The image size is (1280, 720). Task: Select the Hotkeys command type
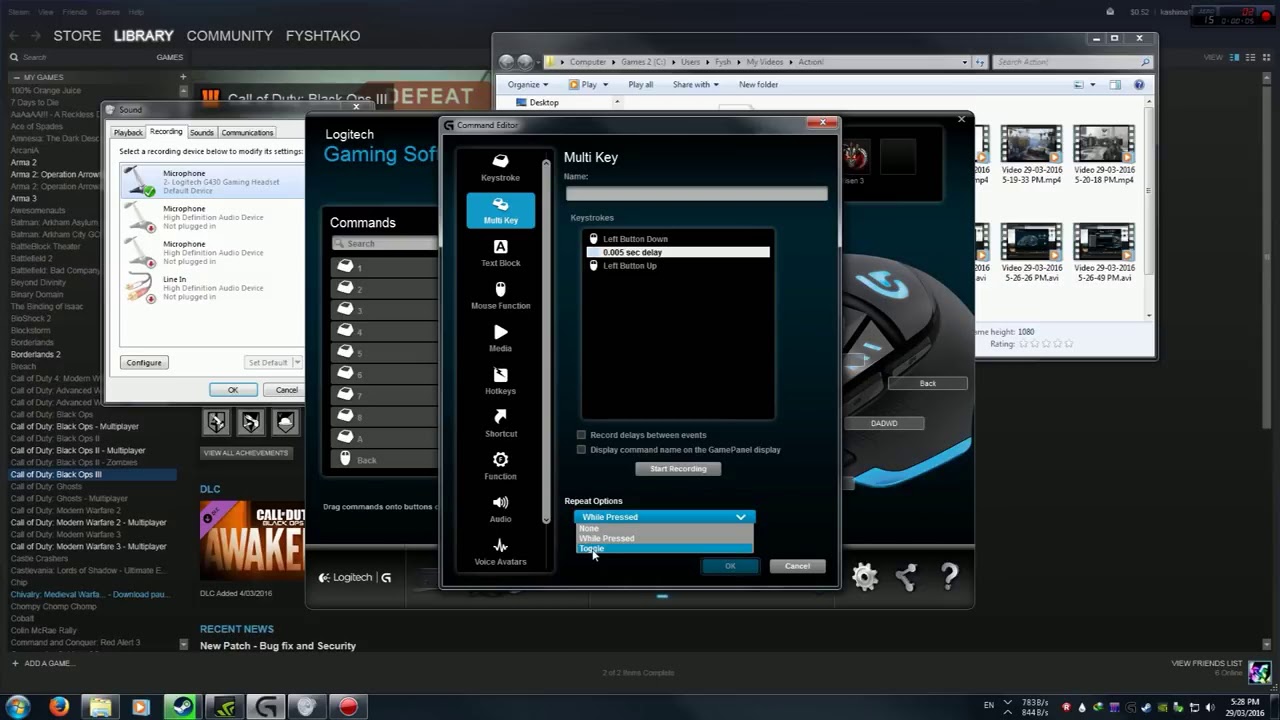pyautogui.click(x=500, y=381)
